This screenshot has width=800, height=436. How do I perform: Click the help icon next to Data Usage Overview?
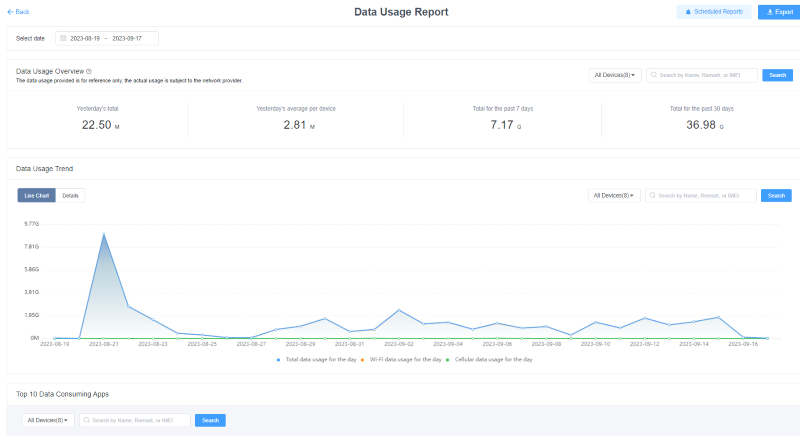coord(89,71)
